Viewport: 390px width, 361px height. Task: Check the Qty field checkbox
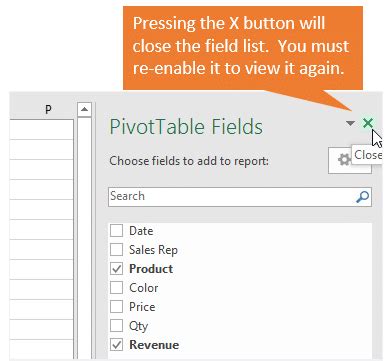116,326
